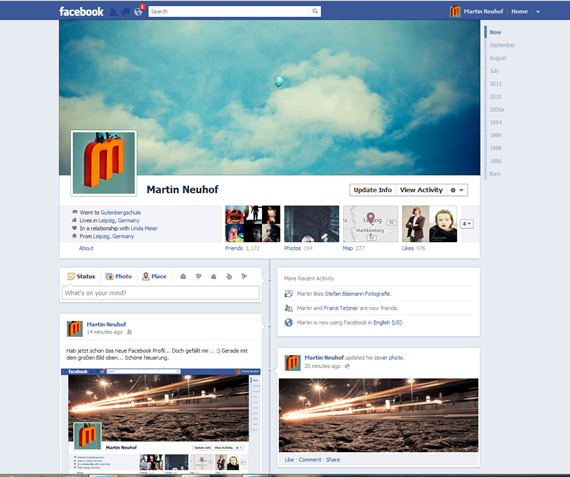Go to Home in top bar
Image resolution: width=570 pixels, height=477 pixels.
click(x=519, y=12)
